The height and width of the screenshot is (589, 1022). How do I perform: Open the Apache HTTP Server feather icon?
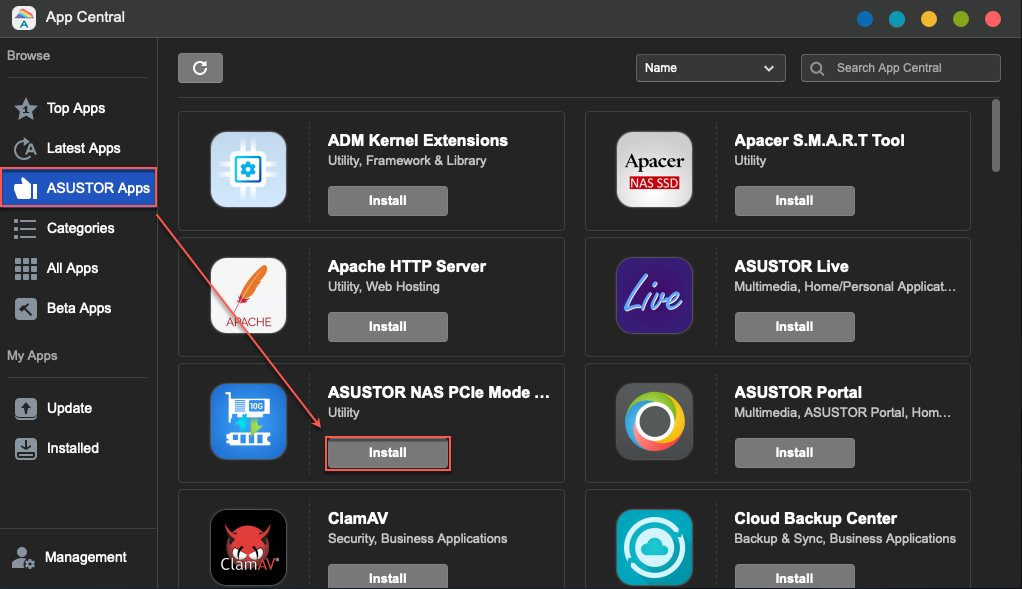248,295
